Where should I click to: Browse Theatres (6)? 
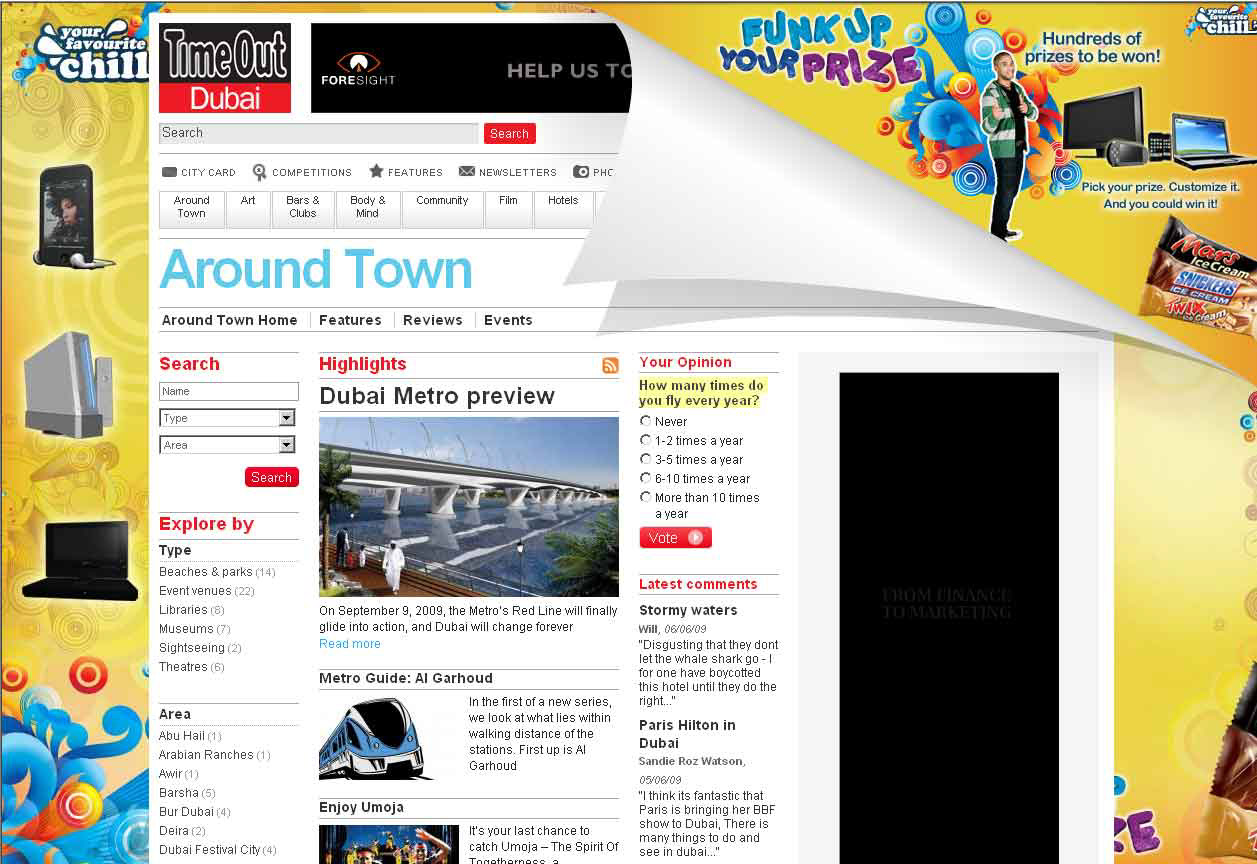[192, 667]
